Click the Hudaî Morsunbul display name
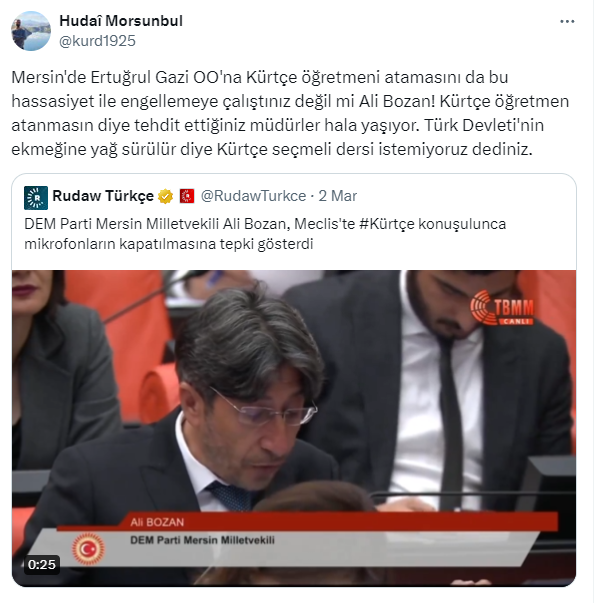The image size is (597, 603). point(121,21)
